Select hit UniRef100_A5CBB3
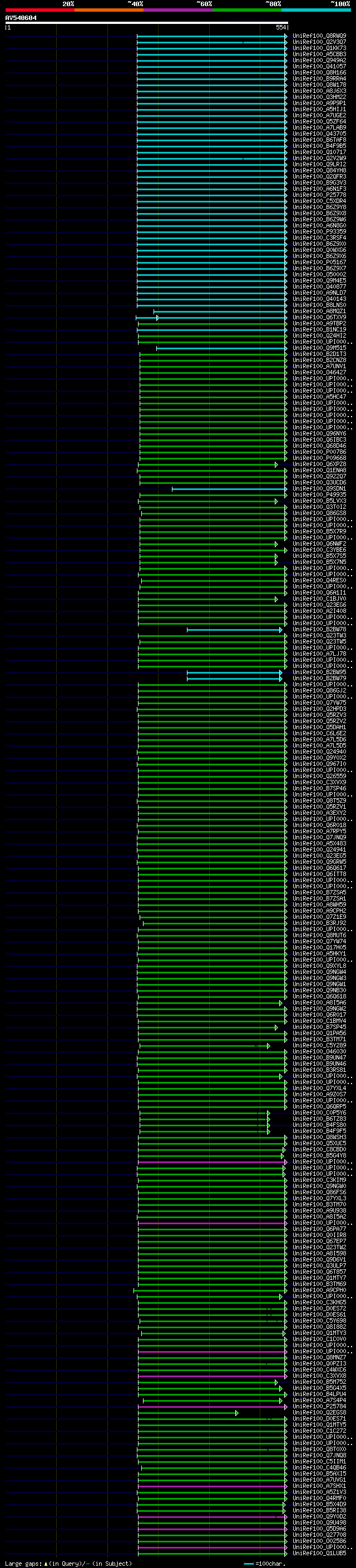The width and height of the screenshot is (356, 1568). point(319,54)
